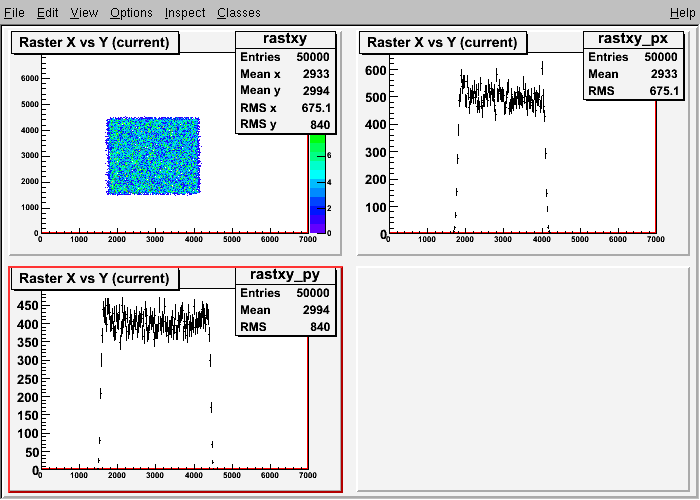
Task: Open the View menu
Action: (84, 12)
